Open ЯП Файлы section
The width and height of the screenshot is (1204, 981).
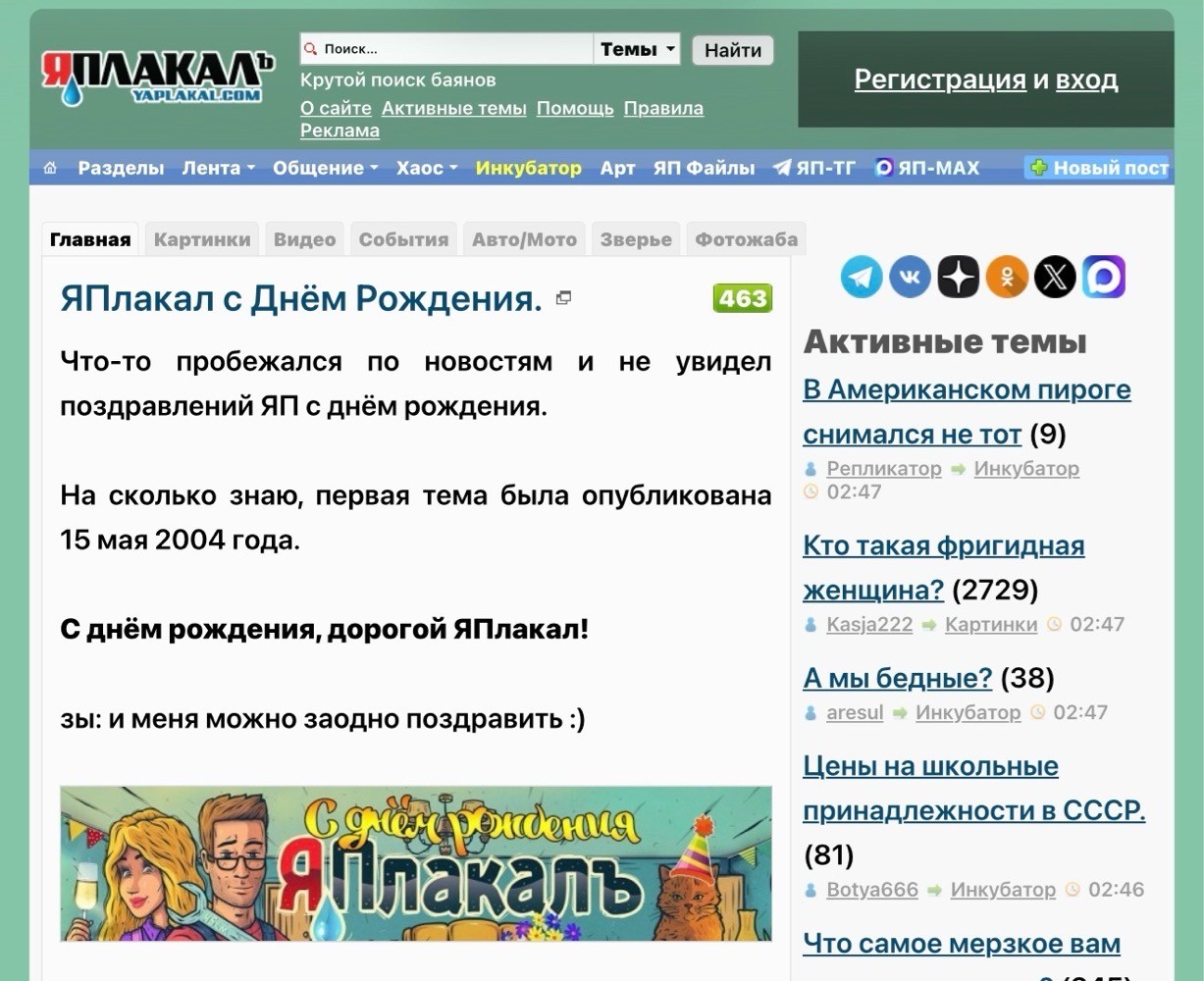pyautogui.click(x=704, y=168)
